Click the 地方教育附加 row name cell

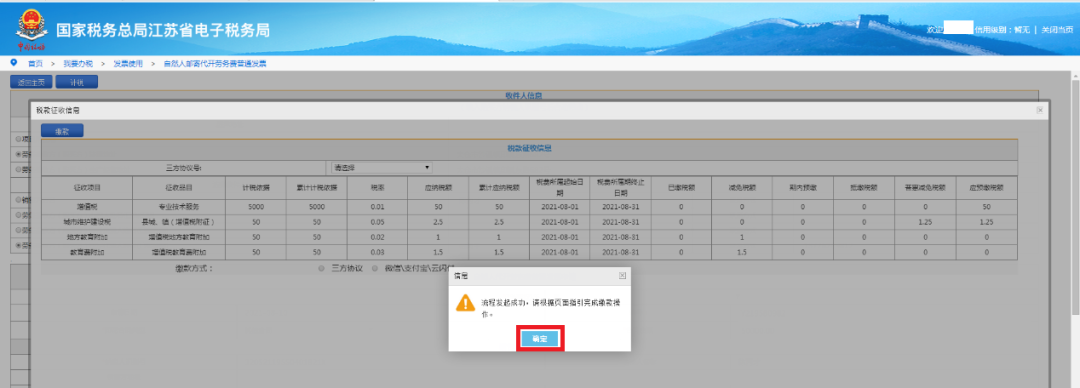[x=87, y=236]
